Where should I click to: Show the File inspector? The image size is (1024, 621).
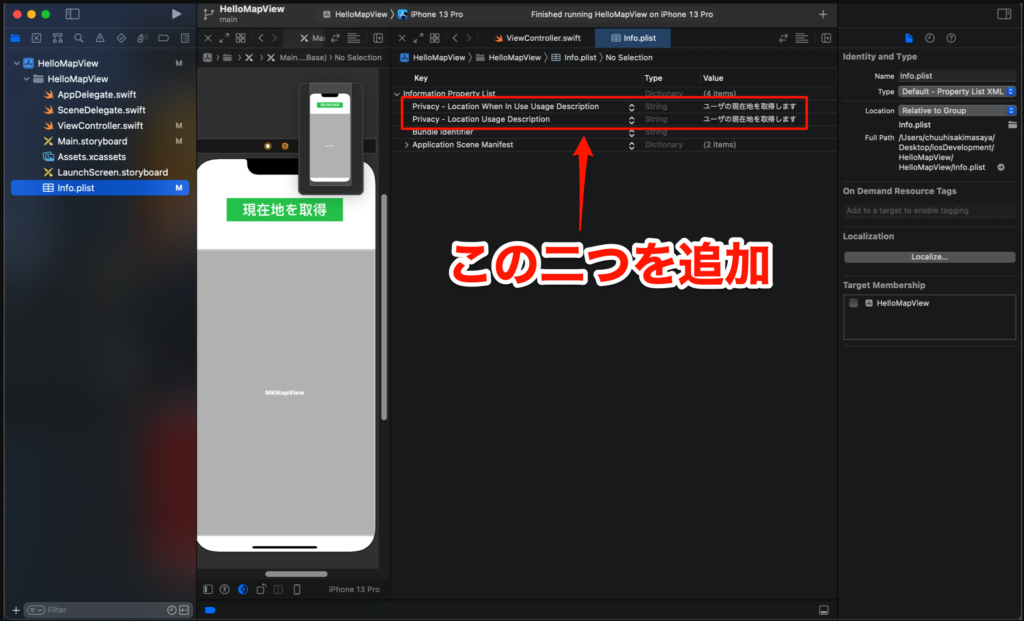click(x=909, y=38)
